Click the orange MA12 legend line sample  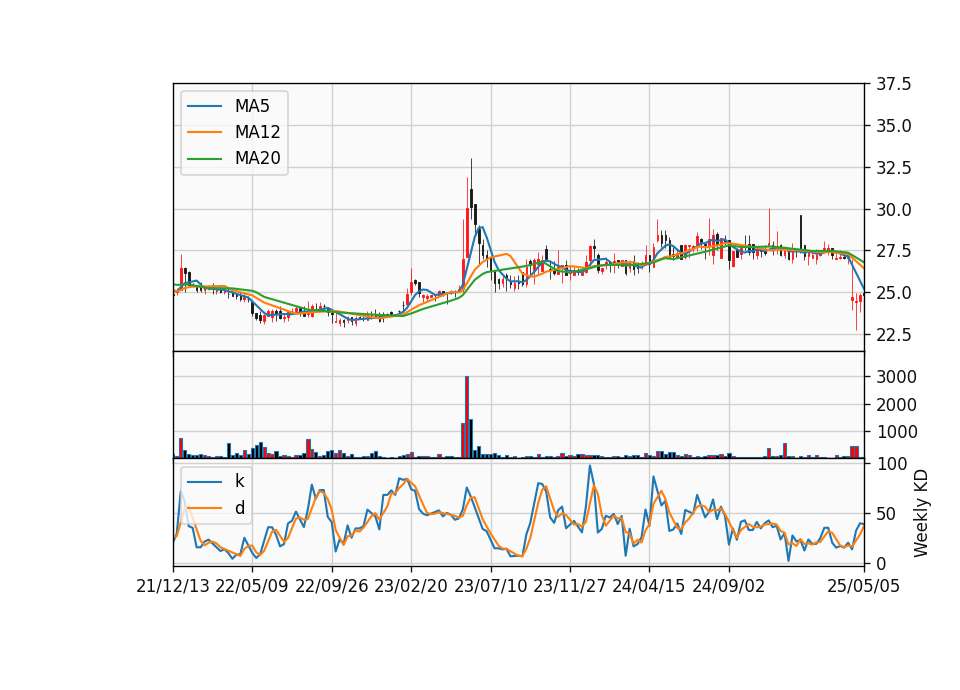(x=204, y=132)
